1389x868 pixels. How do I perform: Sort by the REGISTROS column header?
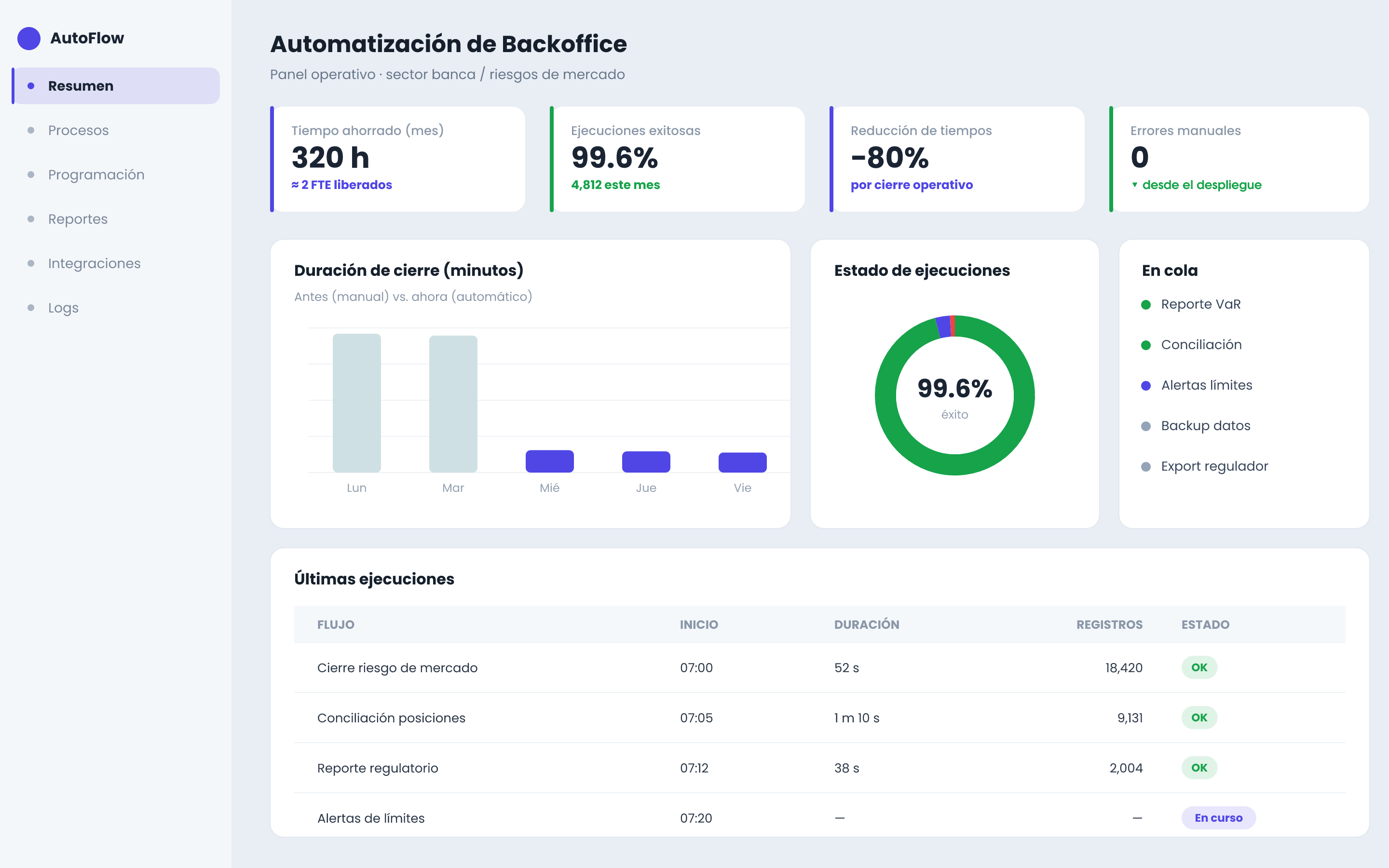point(1109,624)
